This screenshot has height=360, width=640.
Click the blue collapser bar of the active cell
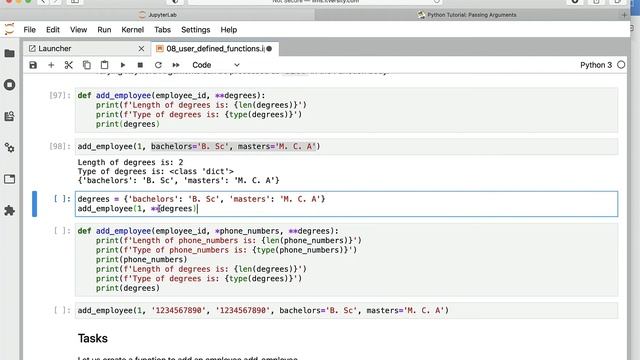click(34, 204)
